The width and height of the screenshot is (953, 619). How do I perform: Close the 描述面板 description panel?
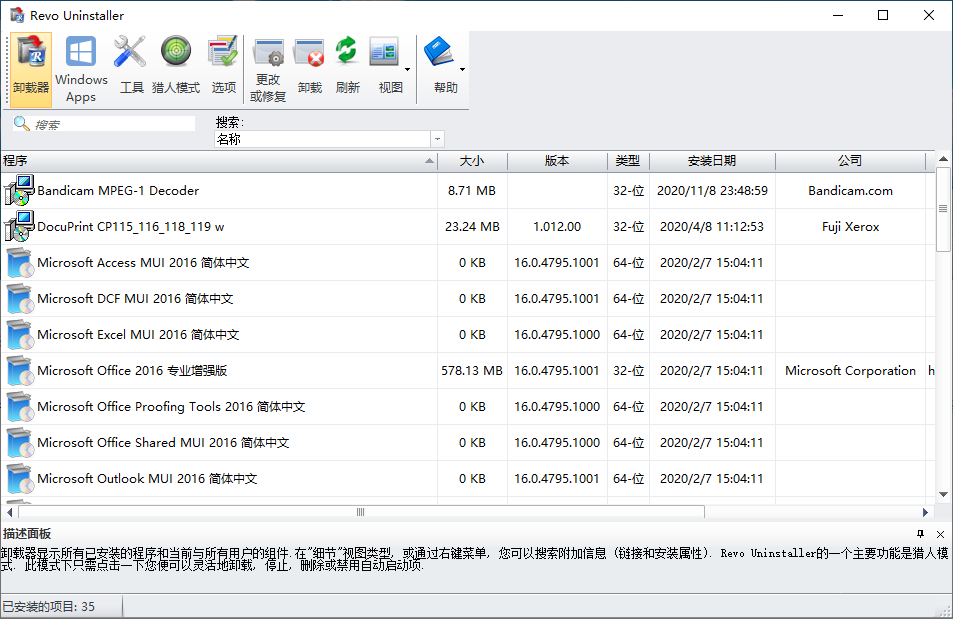[940, 534]
